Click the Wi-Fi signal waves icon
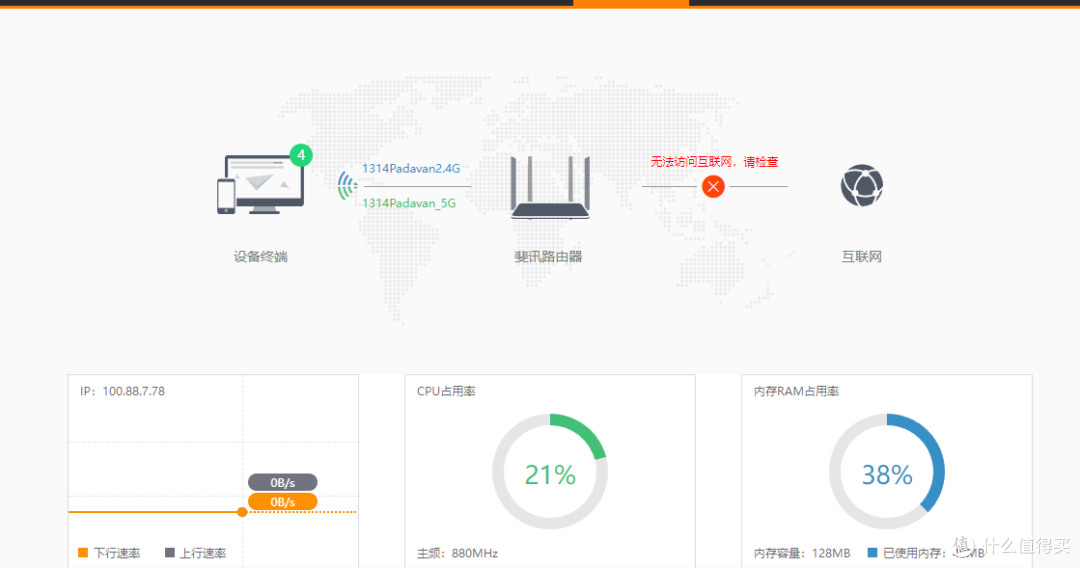 click(347, 186)
